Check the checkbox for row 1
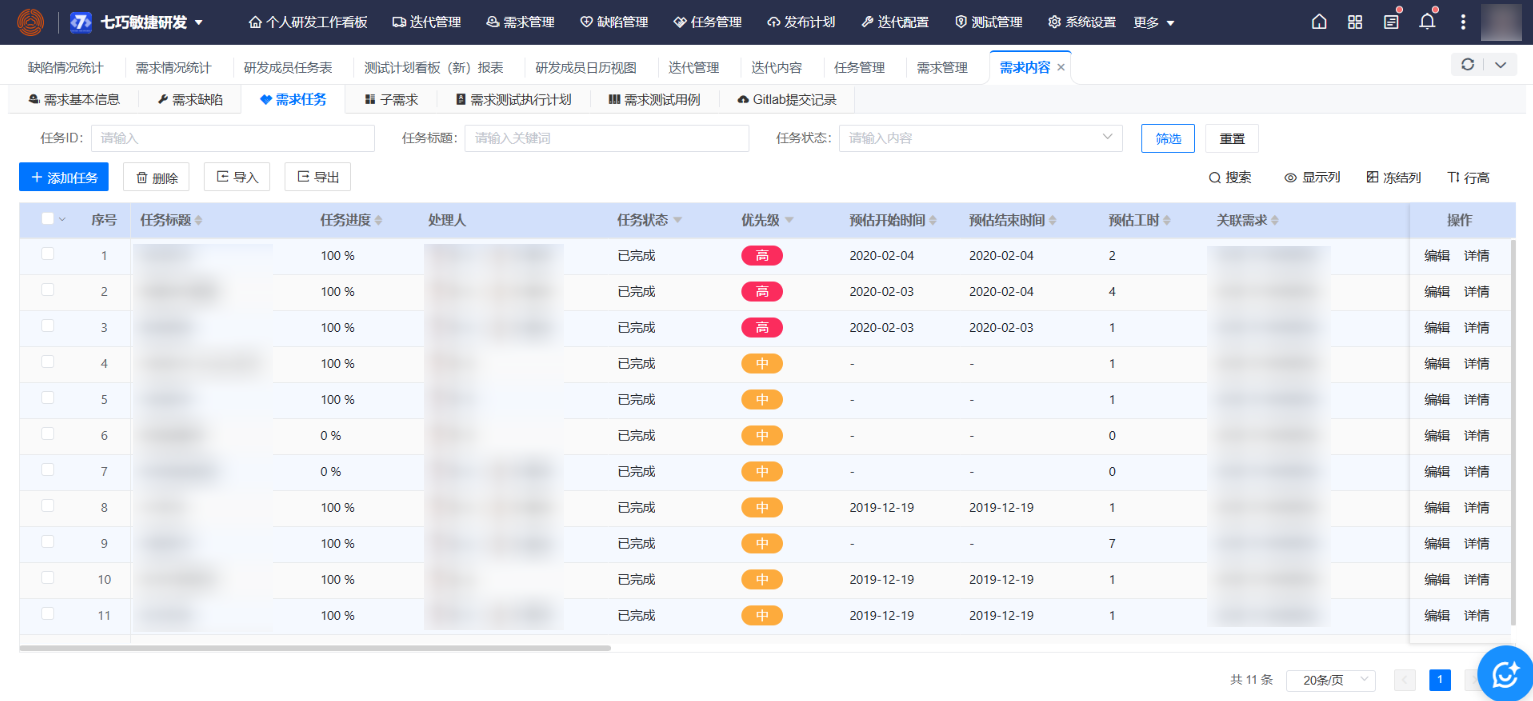1533x701 pixels. 48,255
